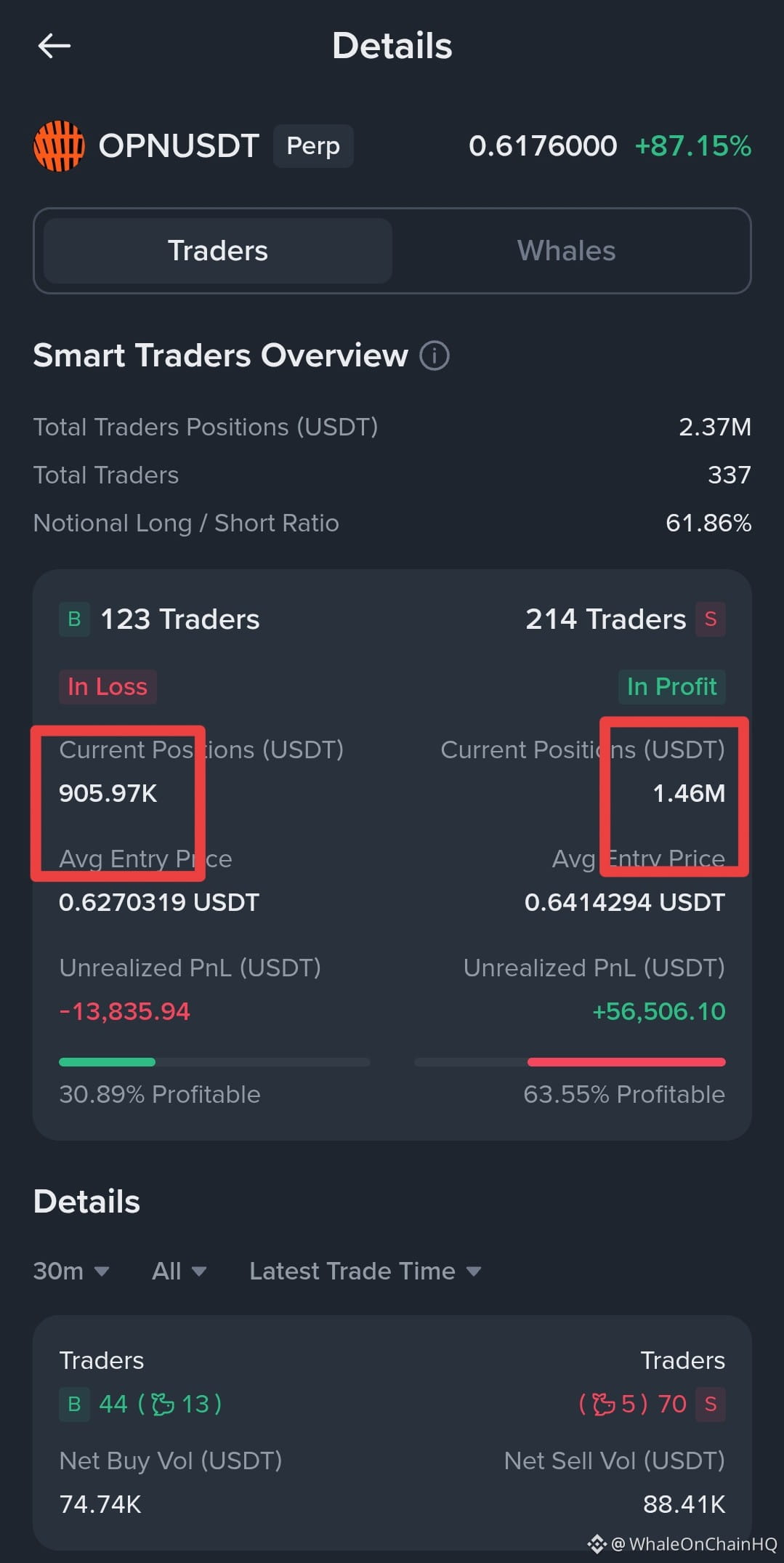784x1563 pixels.
Task: Tap B badge beside 44 buyers
Action: point(74,1404)
